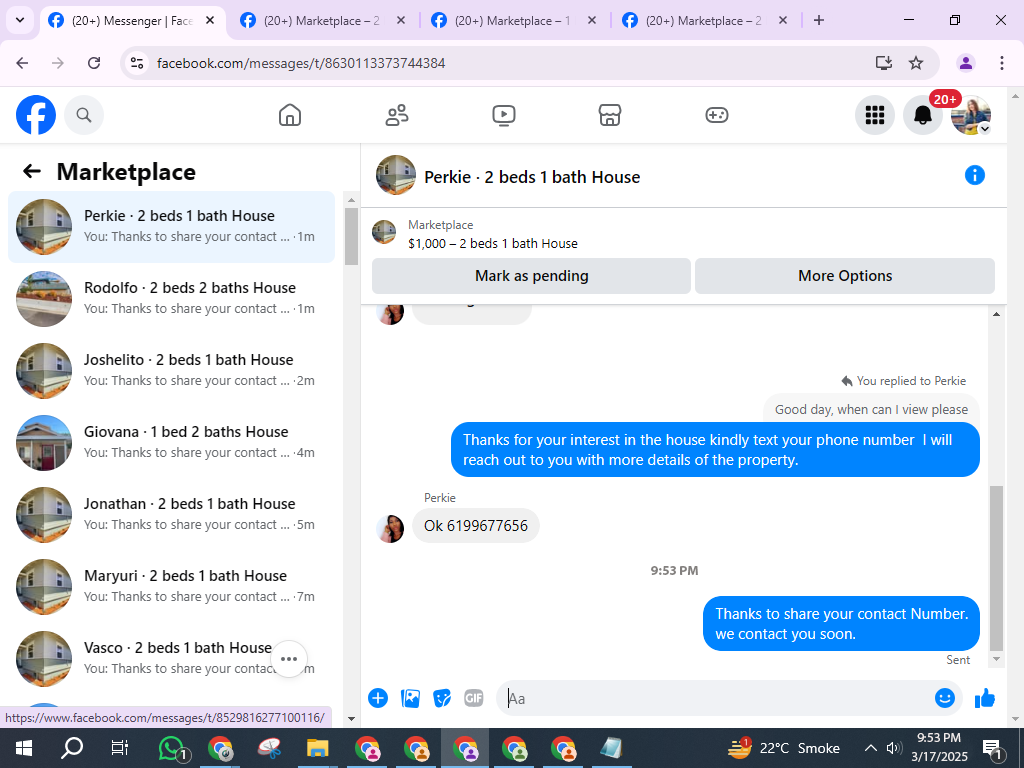1024x768 pixels.
Task: Open Windows Task View
Action: (120, 748)
